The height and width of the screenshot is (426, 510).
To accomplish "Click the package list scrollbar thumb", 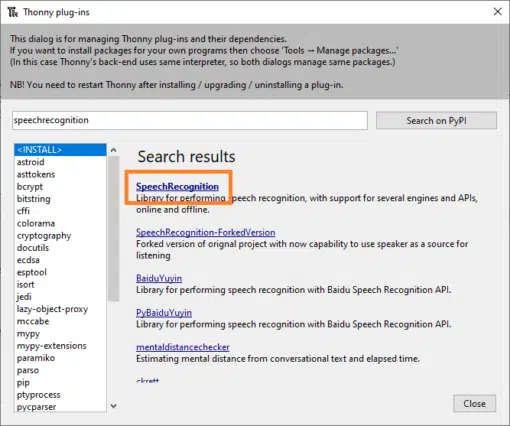I will [114, 229].
